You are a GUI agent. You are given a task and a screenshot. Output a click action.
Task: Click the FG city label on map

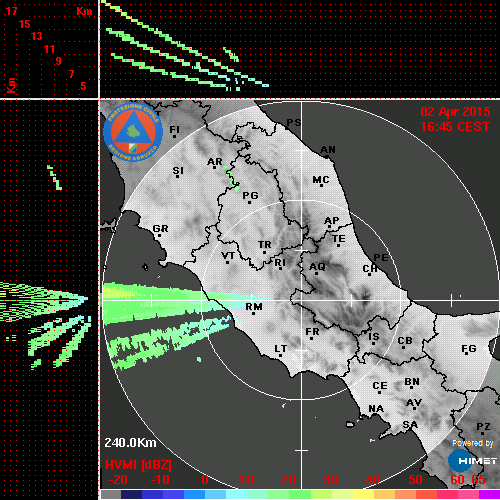click(469, 349)
